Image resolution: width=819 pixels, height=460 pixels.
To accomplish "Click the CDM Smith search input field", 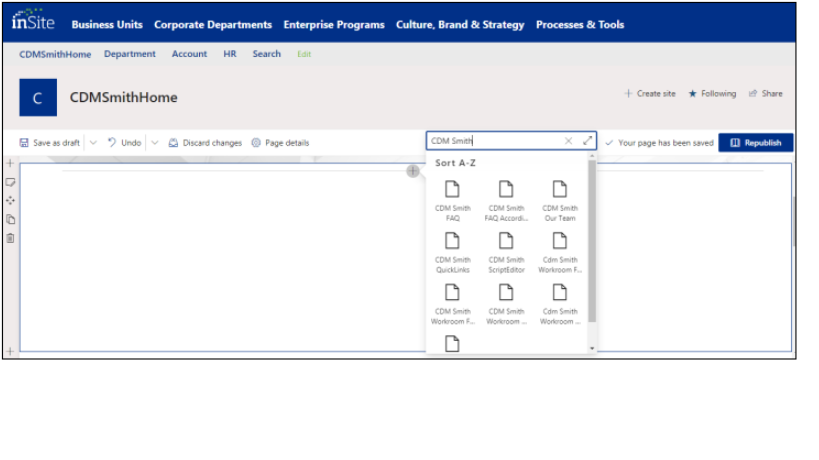I will tap(495, 142).
